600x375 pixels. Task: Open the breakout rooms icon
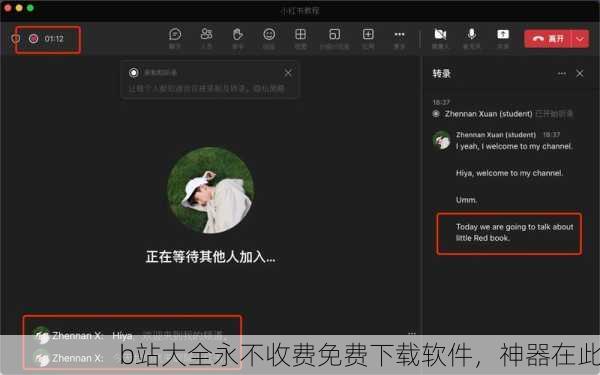(334, 34)
